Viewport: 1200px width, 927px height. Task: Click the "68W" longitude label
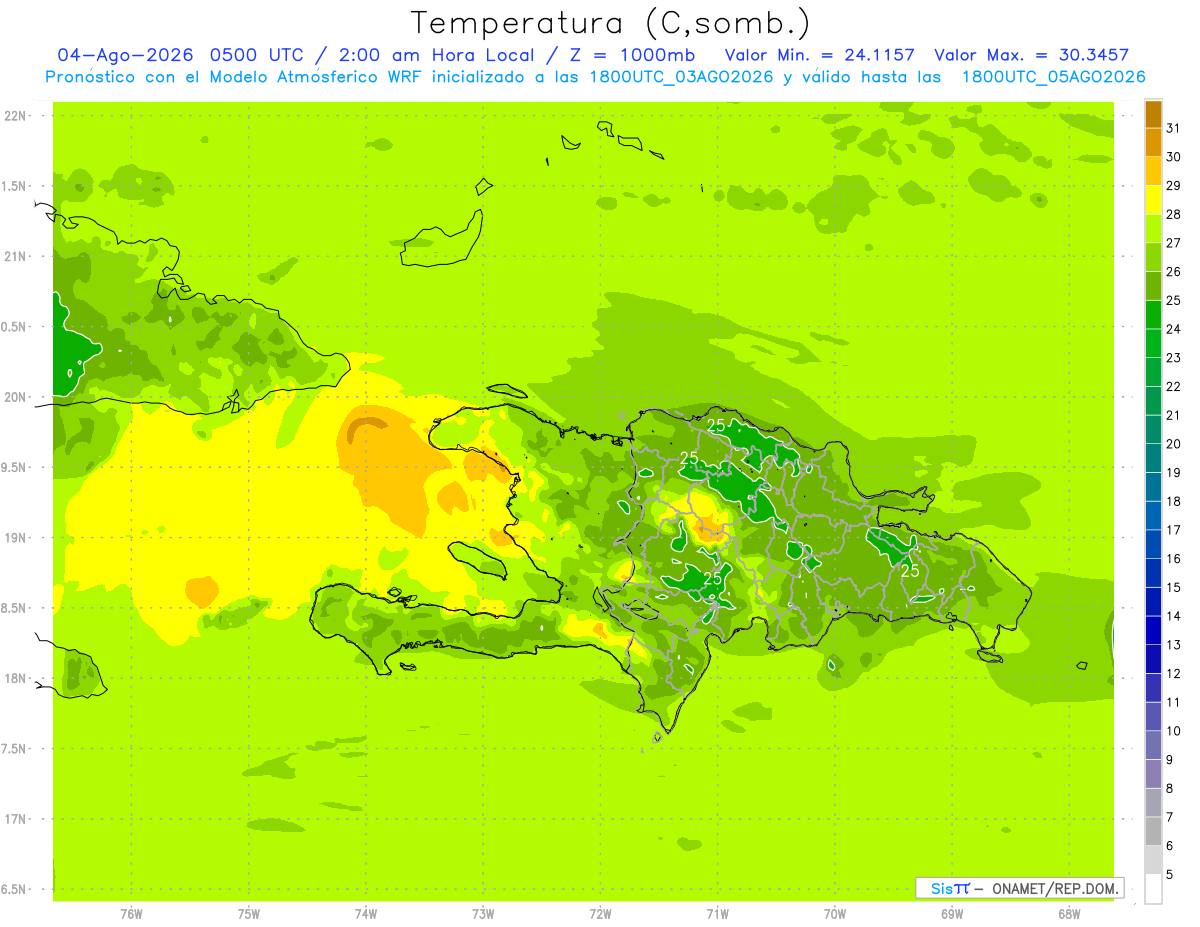coord(1069,914)
